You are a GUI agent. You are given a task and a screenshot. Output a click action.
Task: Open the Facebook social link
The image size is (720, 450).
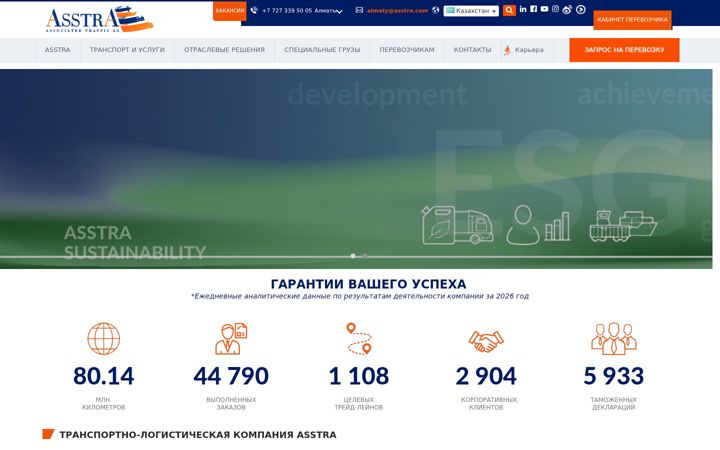tap(534, 9)
